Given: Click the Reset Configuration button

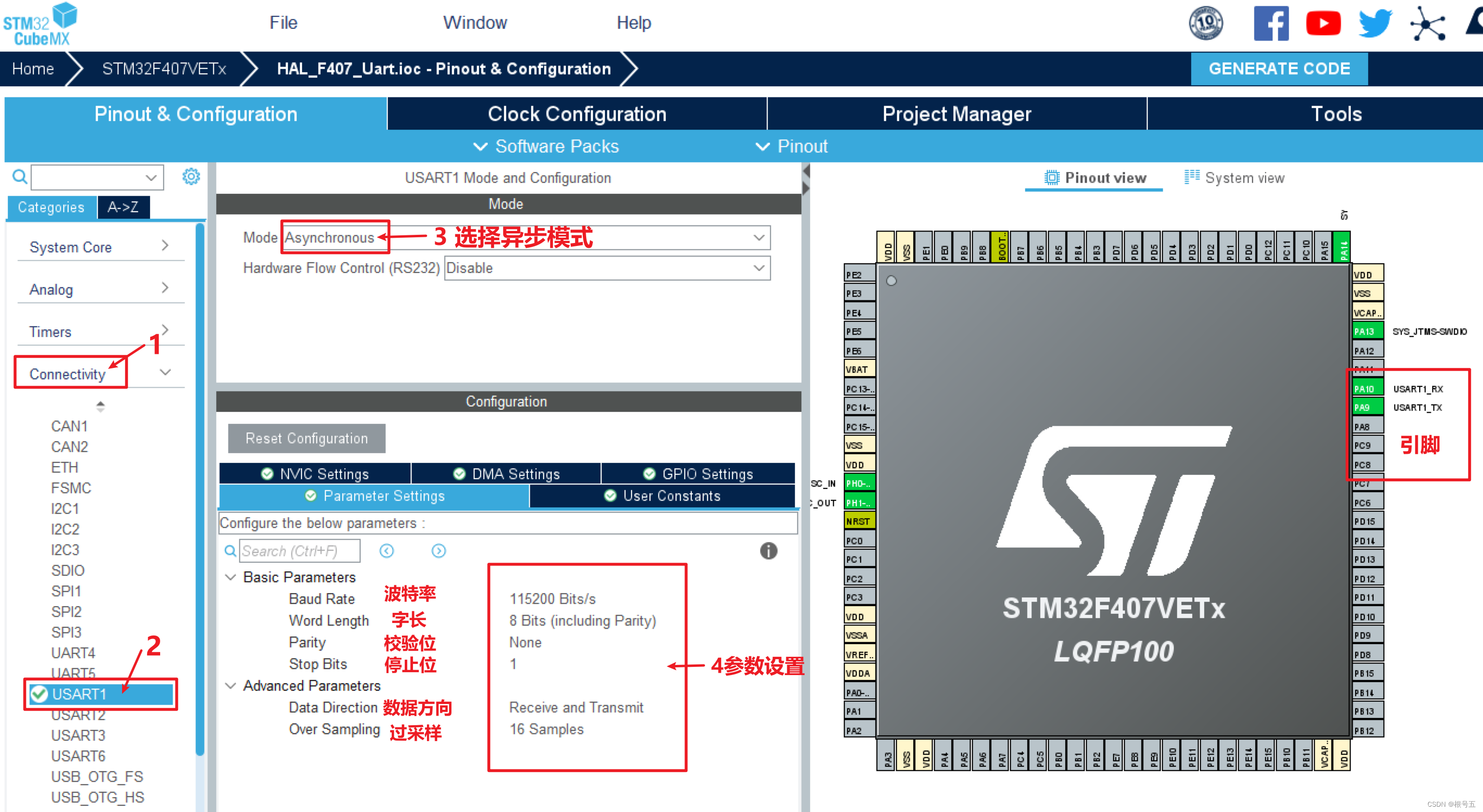Looking at the screenshot, I should [304, 438].
